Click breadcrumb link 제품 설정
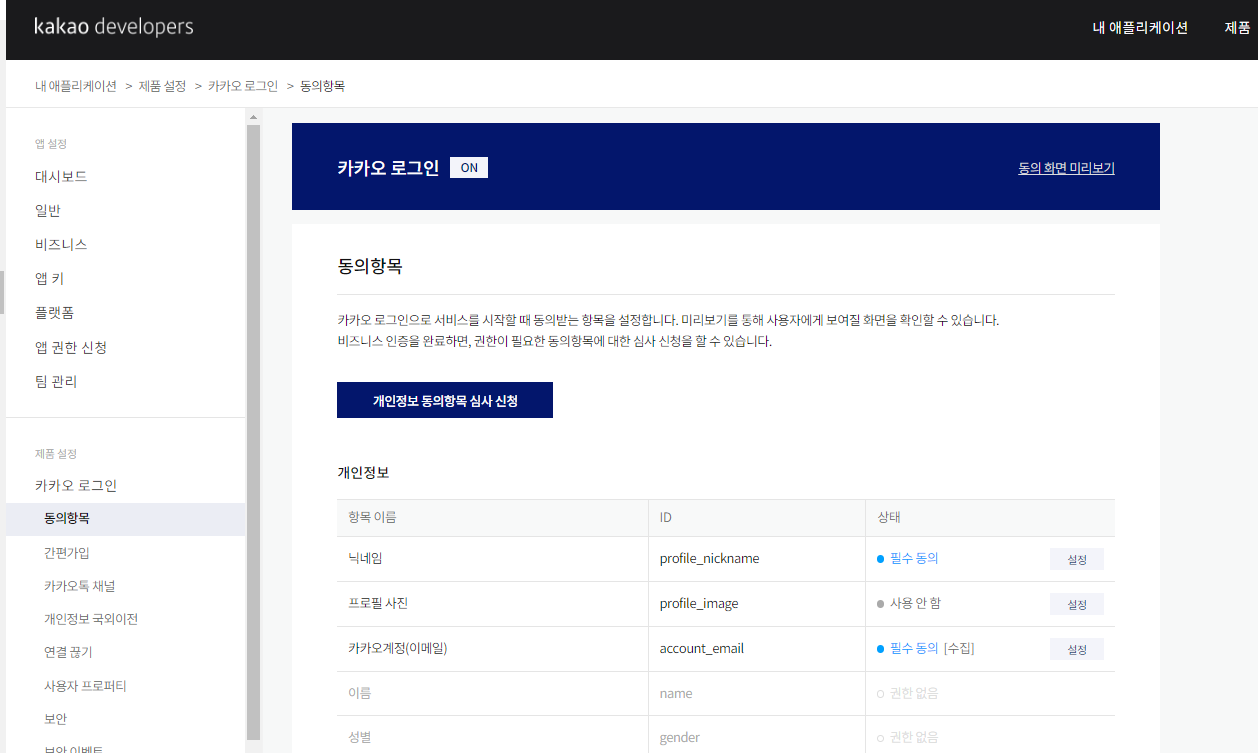This screenshot has height=753, width=1258. [x=162, y=86]
